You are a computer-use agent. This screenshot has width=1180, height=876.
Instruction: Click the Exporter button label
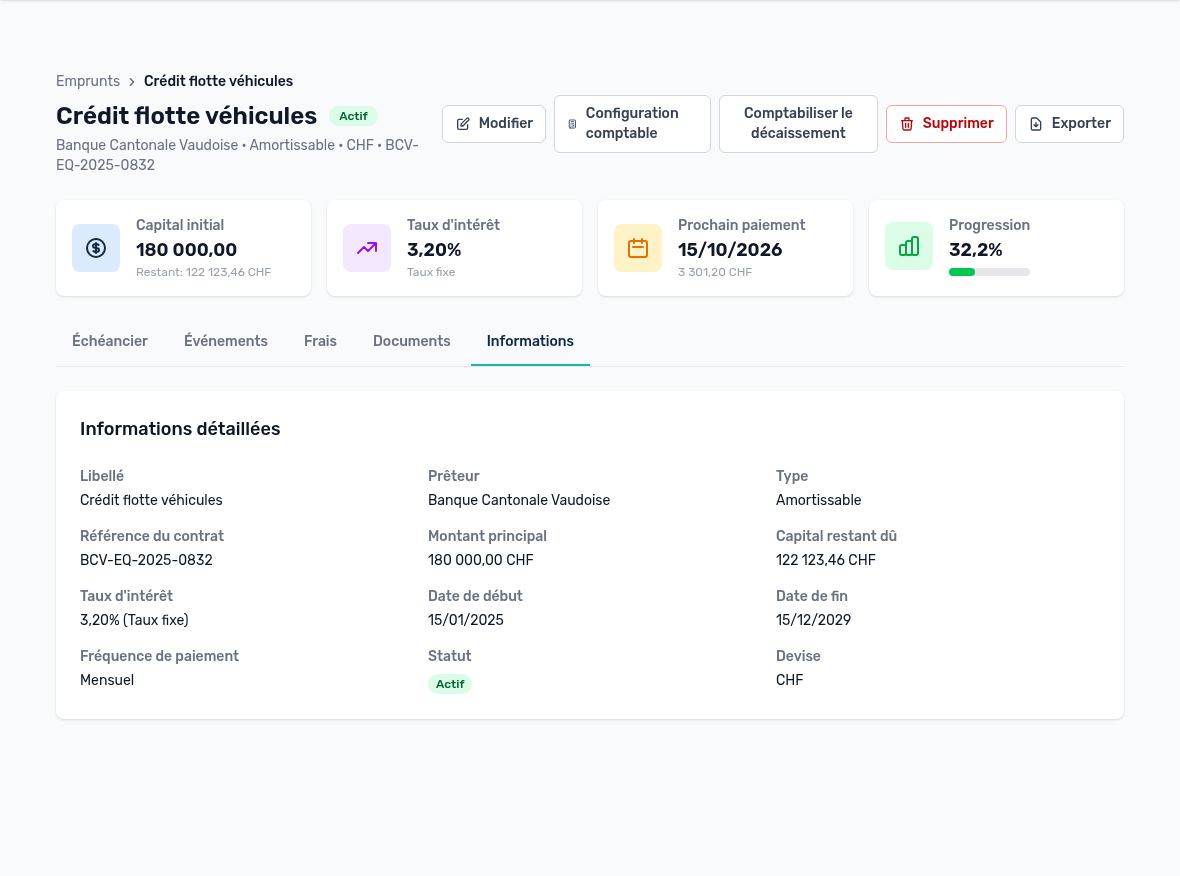[x=1081, y=123]
